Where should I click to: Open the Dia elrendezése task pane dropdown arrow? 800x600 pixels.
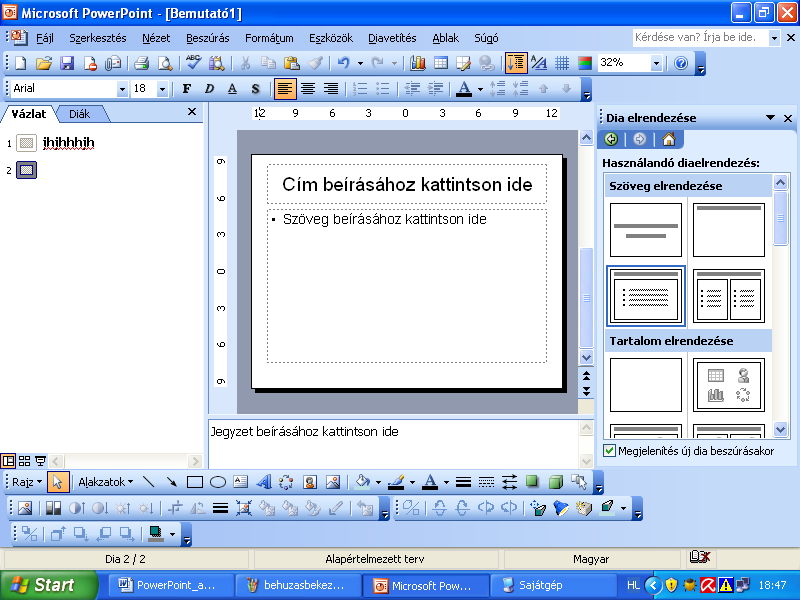770,118
